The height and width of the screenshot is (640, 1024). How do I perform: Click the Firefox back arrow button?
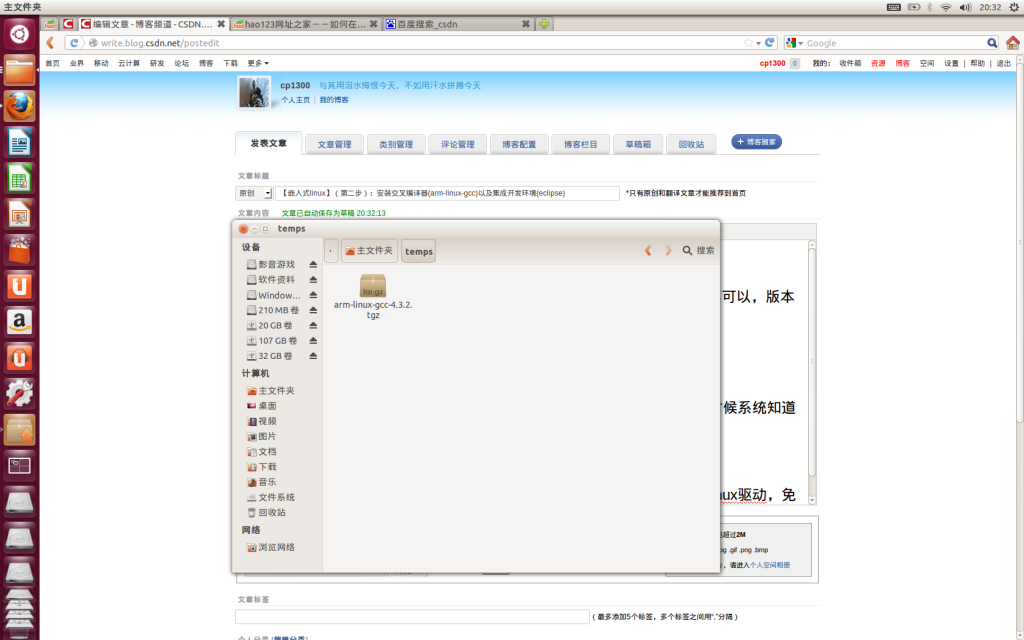click(x=50, y=42)
